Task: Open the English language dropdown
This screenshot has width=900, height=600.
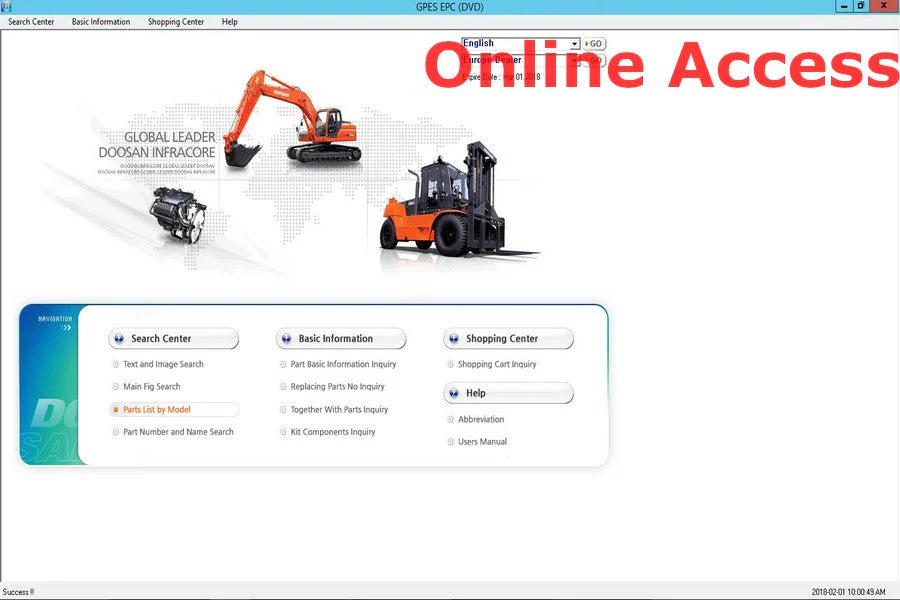Action: click(x=574, y=44)
